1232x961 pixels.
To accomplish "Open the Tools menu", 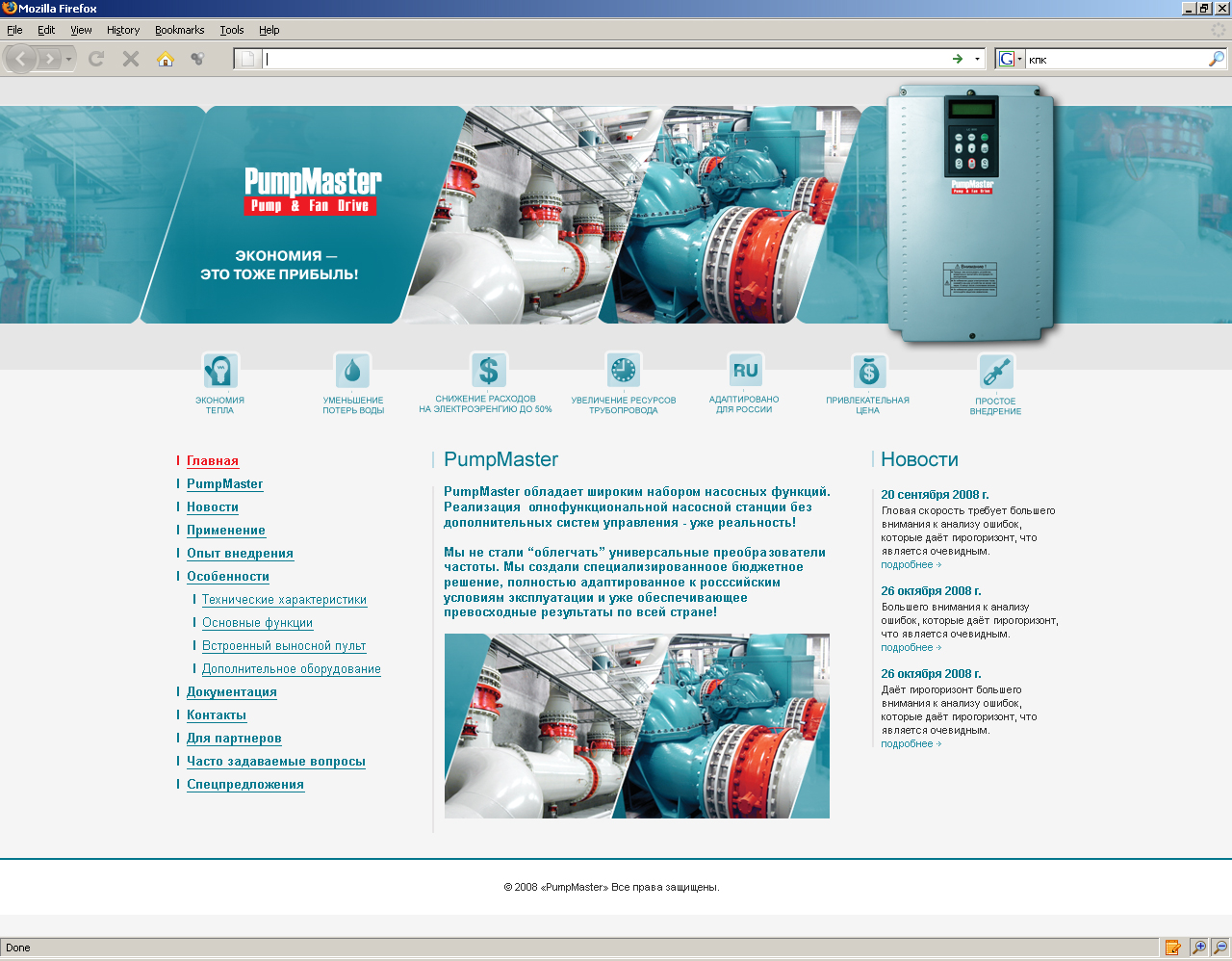I will [x=232, y=30].
